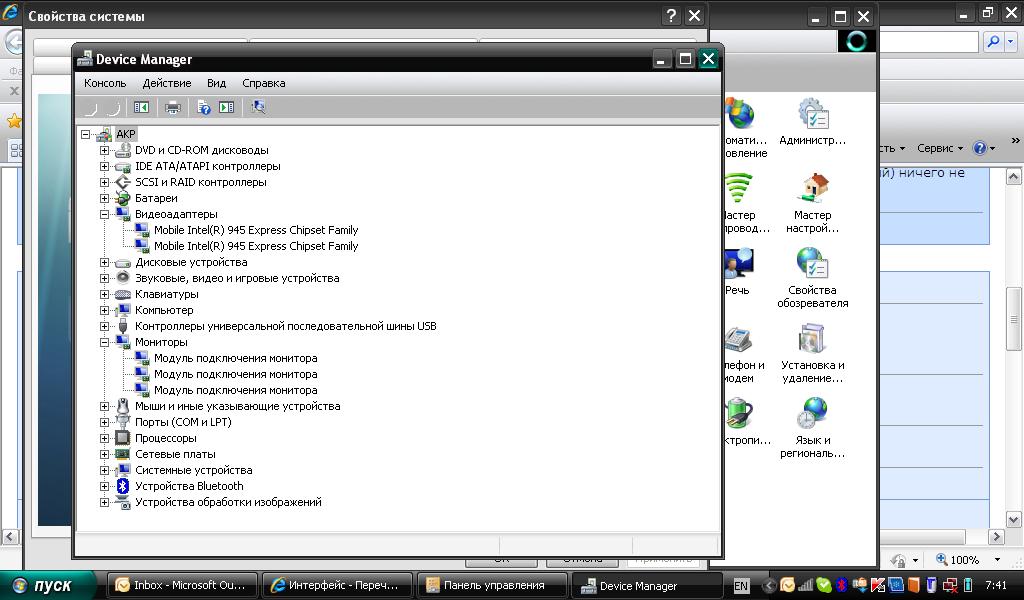Click the USB controllers plug icon
This screenshot has height=600, width=1024.
pos(123,326)
